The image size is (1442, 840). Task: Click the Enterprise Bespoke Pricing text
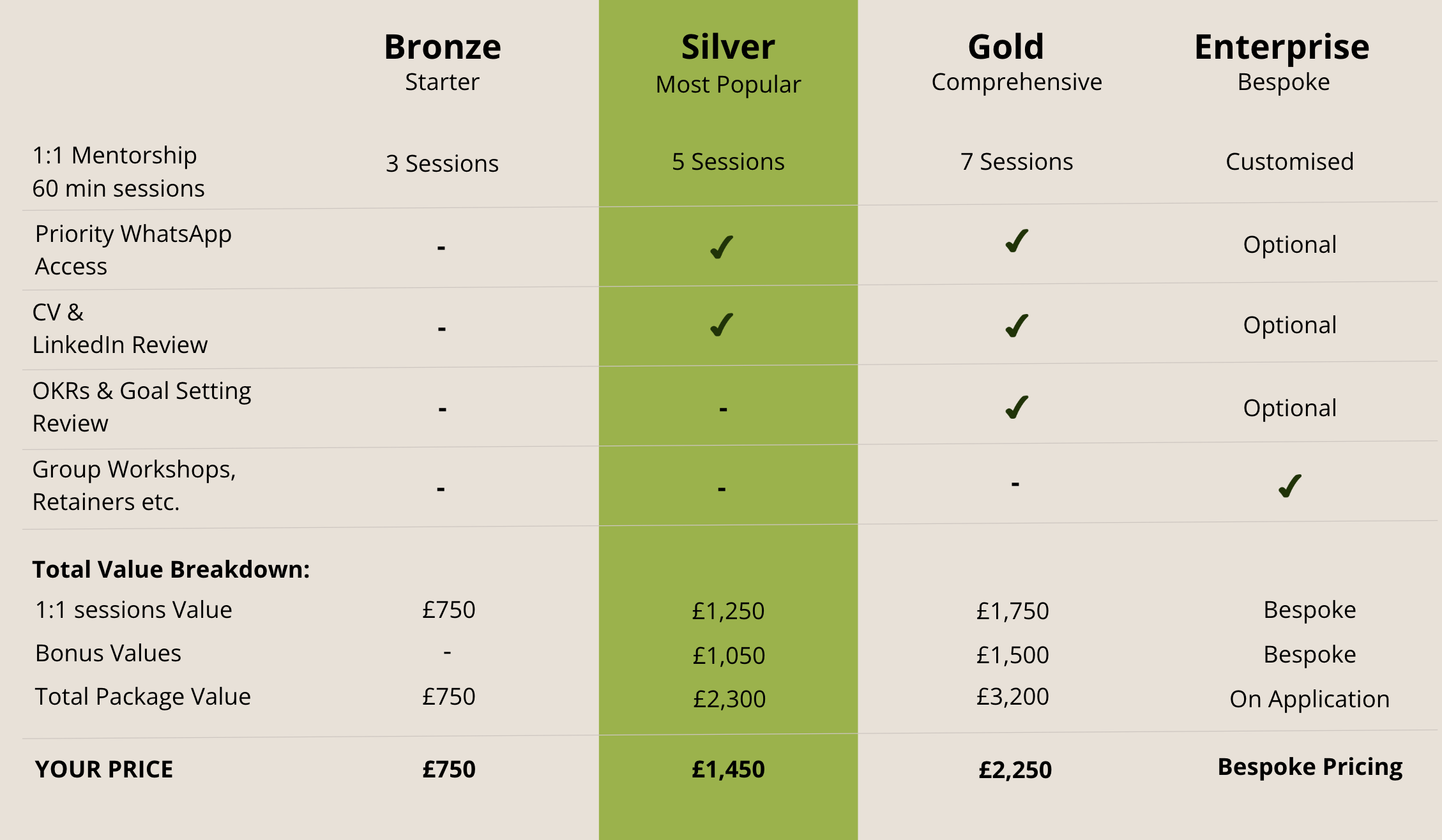(1310, 767)
